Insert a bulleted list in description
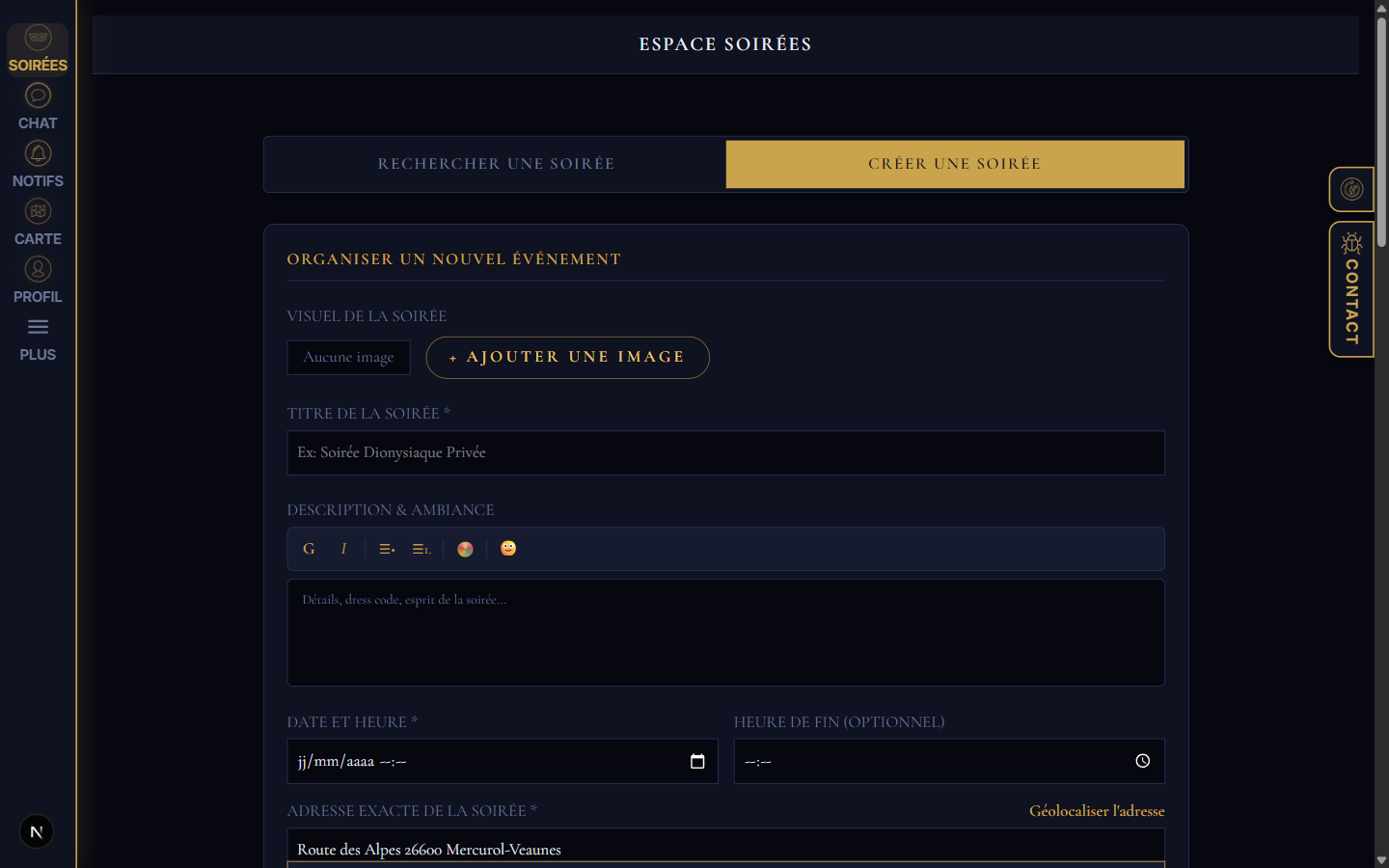Image resolution: width=1389 pixels, height=868 pixels. coord(387,549)
